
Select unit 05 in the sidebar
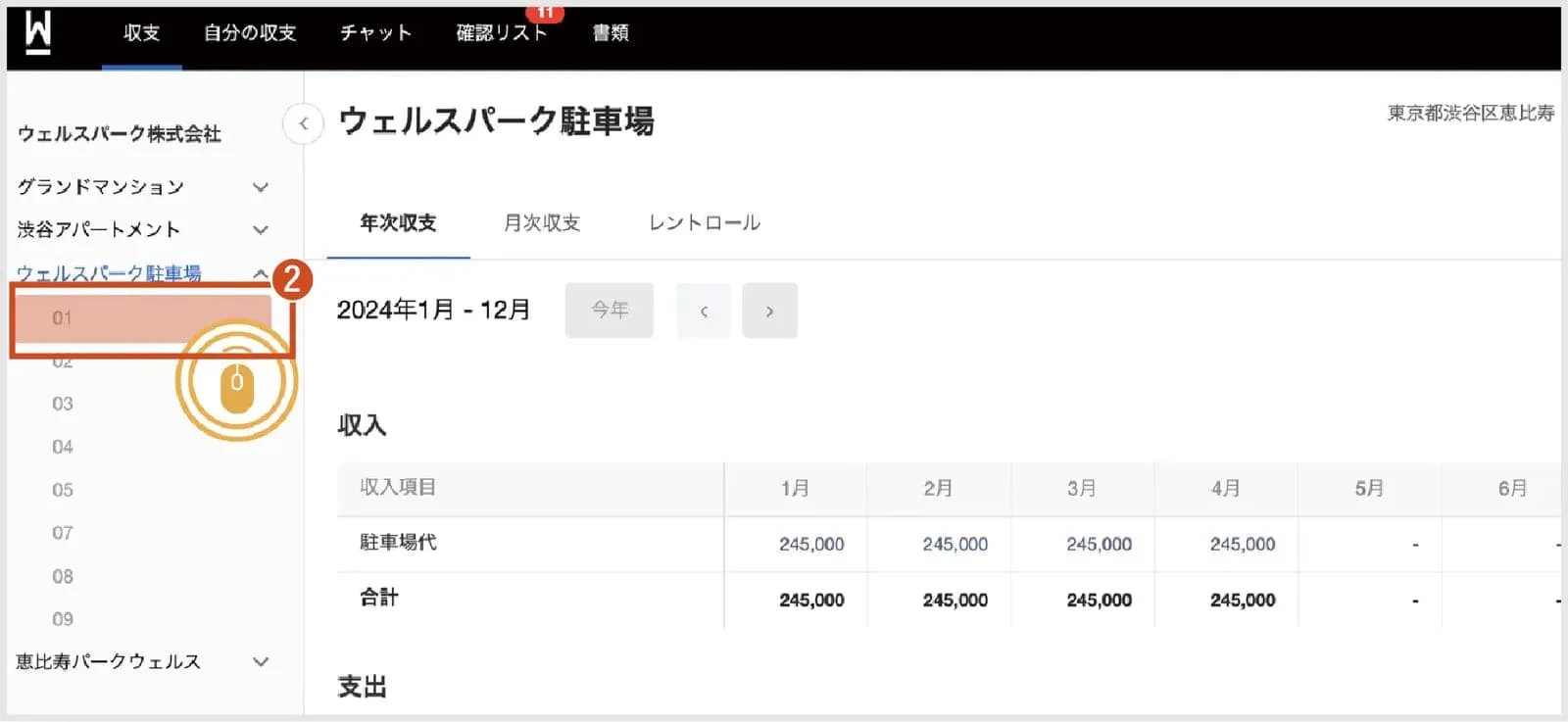63,491
